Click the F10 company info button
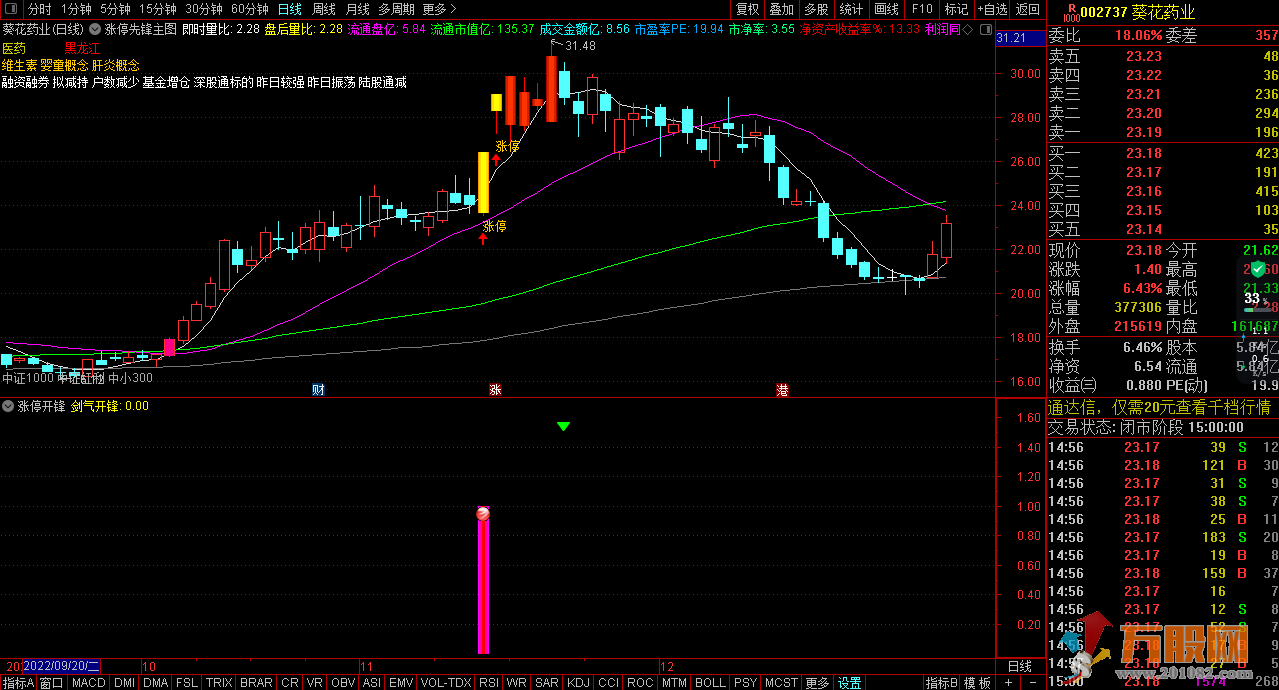Image resolution: width=1279 pixels, height=690 pixels. click(921, 9)
